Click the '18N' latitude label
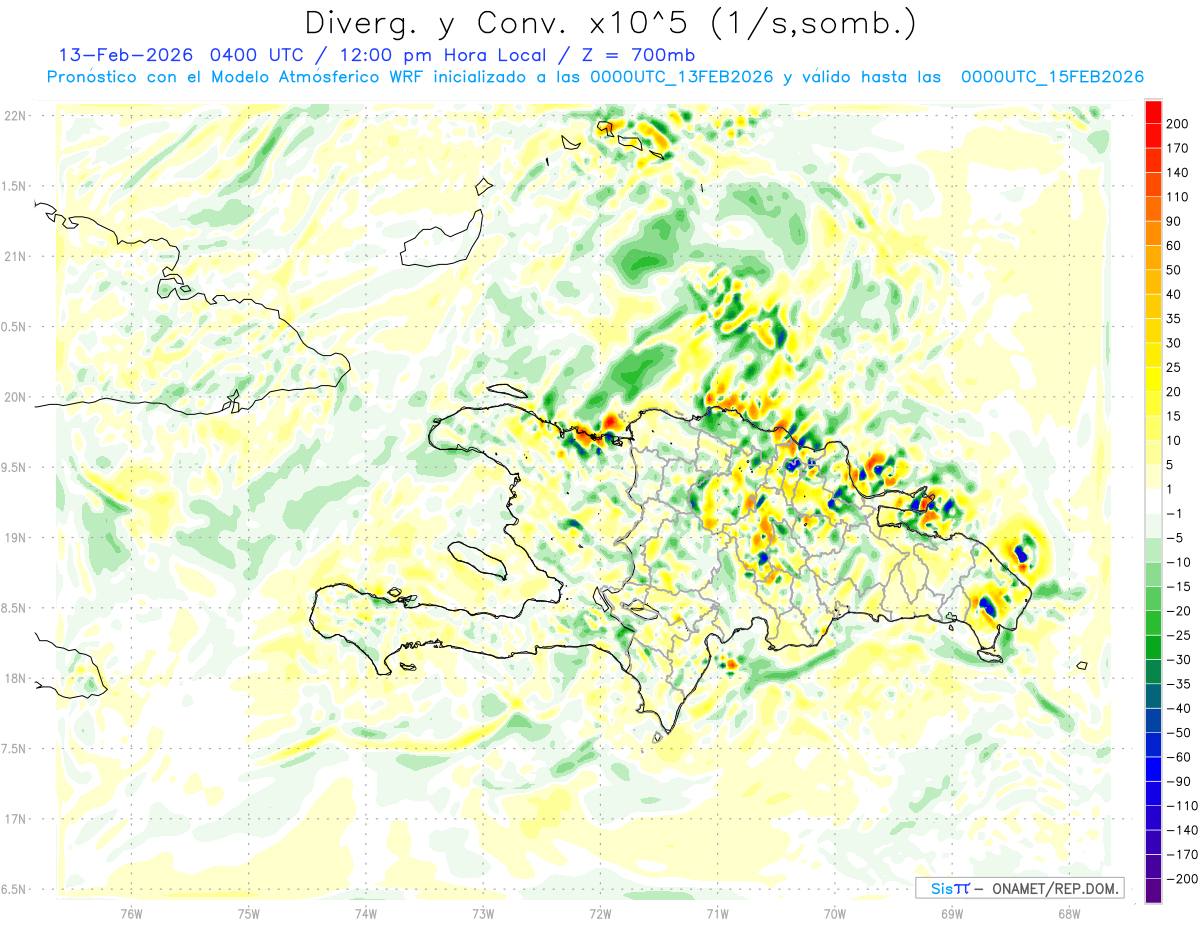This screenshot has height=927, width=1200. [16, 679]
